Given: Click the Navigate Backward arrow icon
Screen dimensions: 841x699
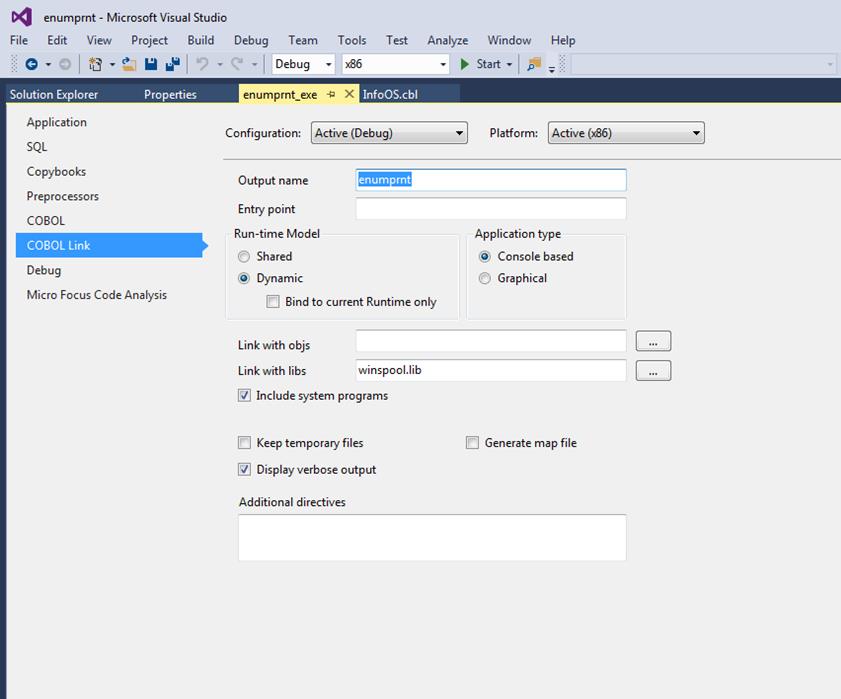Looking at the screenshot, I should click(31, 64).
